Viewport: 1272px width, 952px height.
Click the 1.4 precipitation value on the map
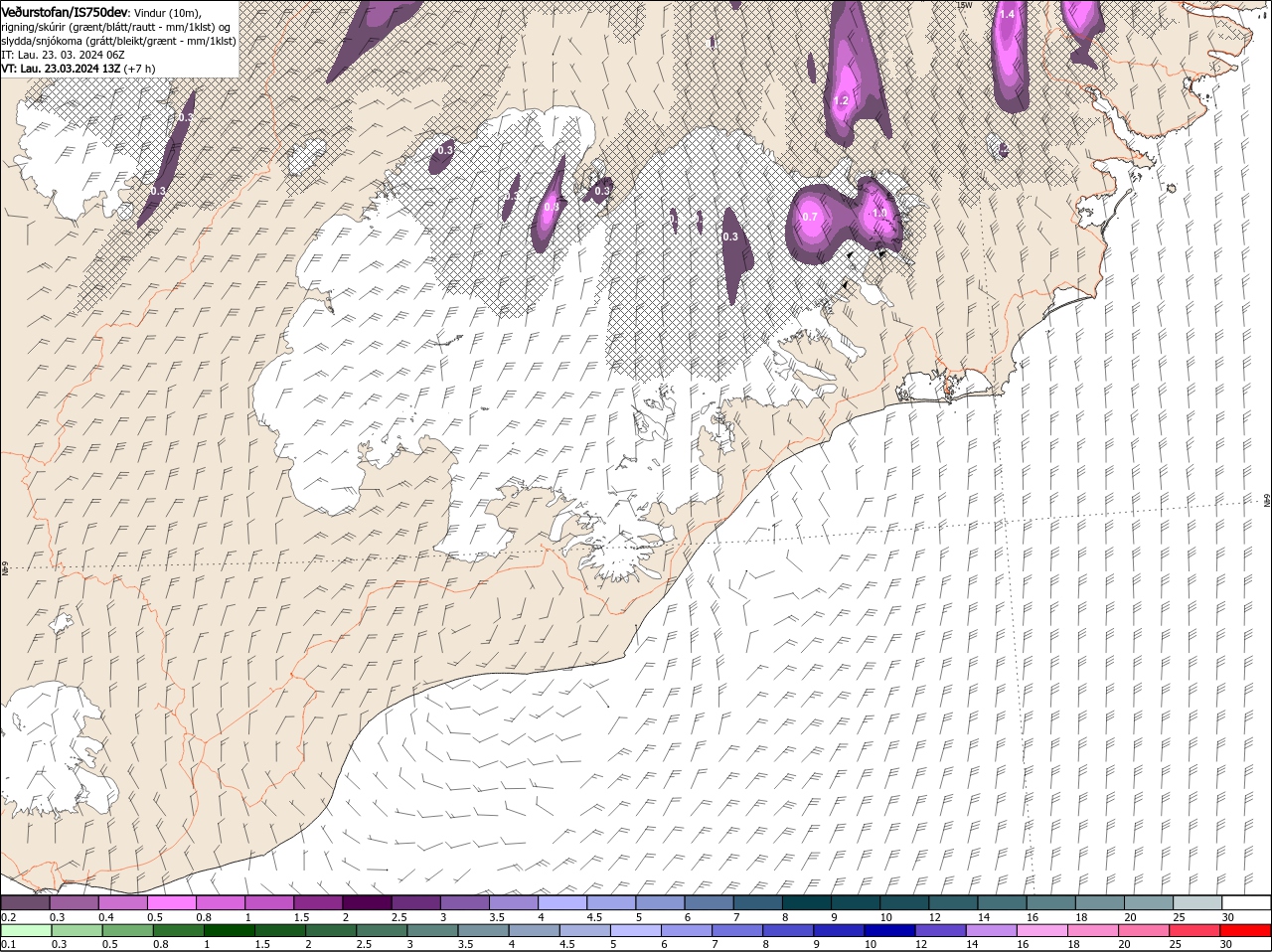pyautogui.click(x=1007, y=15)
